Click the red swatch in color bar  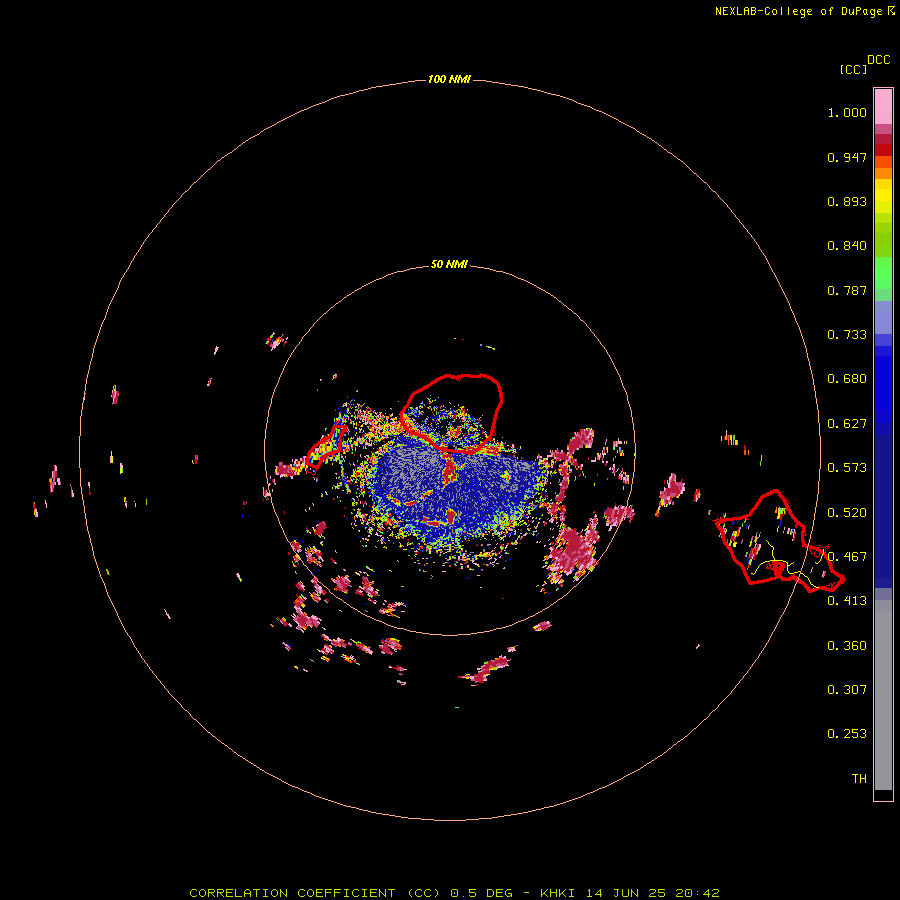[883, 150]
